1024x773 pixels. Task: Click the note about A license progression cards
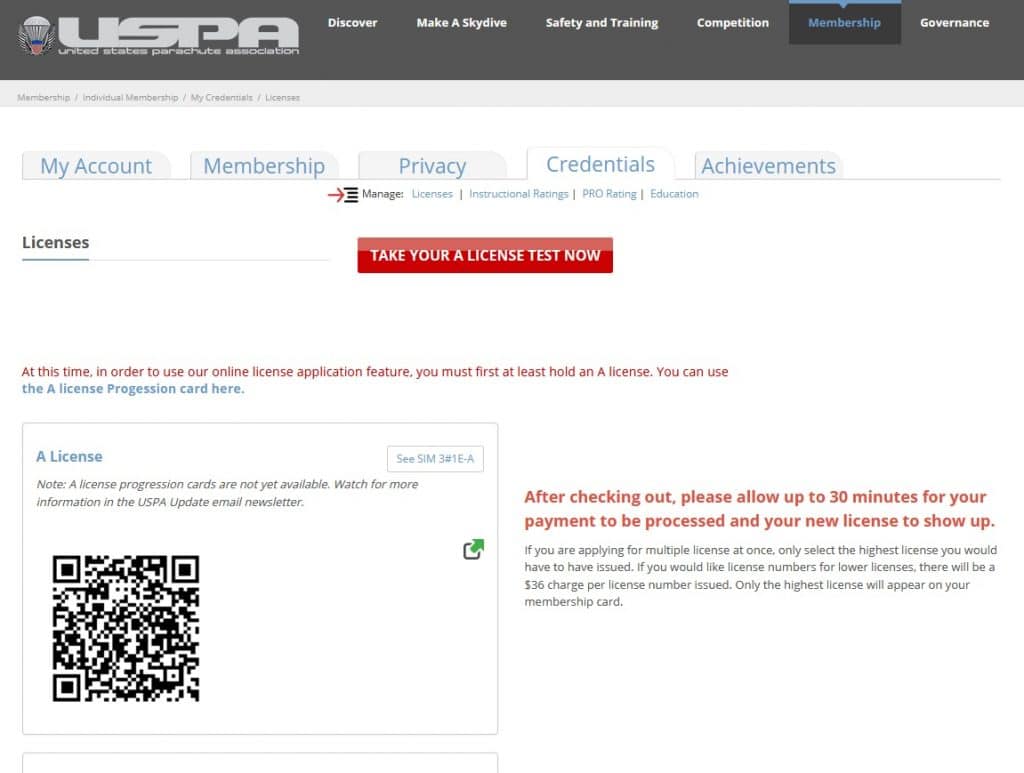click(x=227, y=493)
